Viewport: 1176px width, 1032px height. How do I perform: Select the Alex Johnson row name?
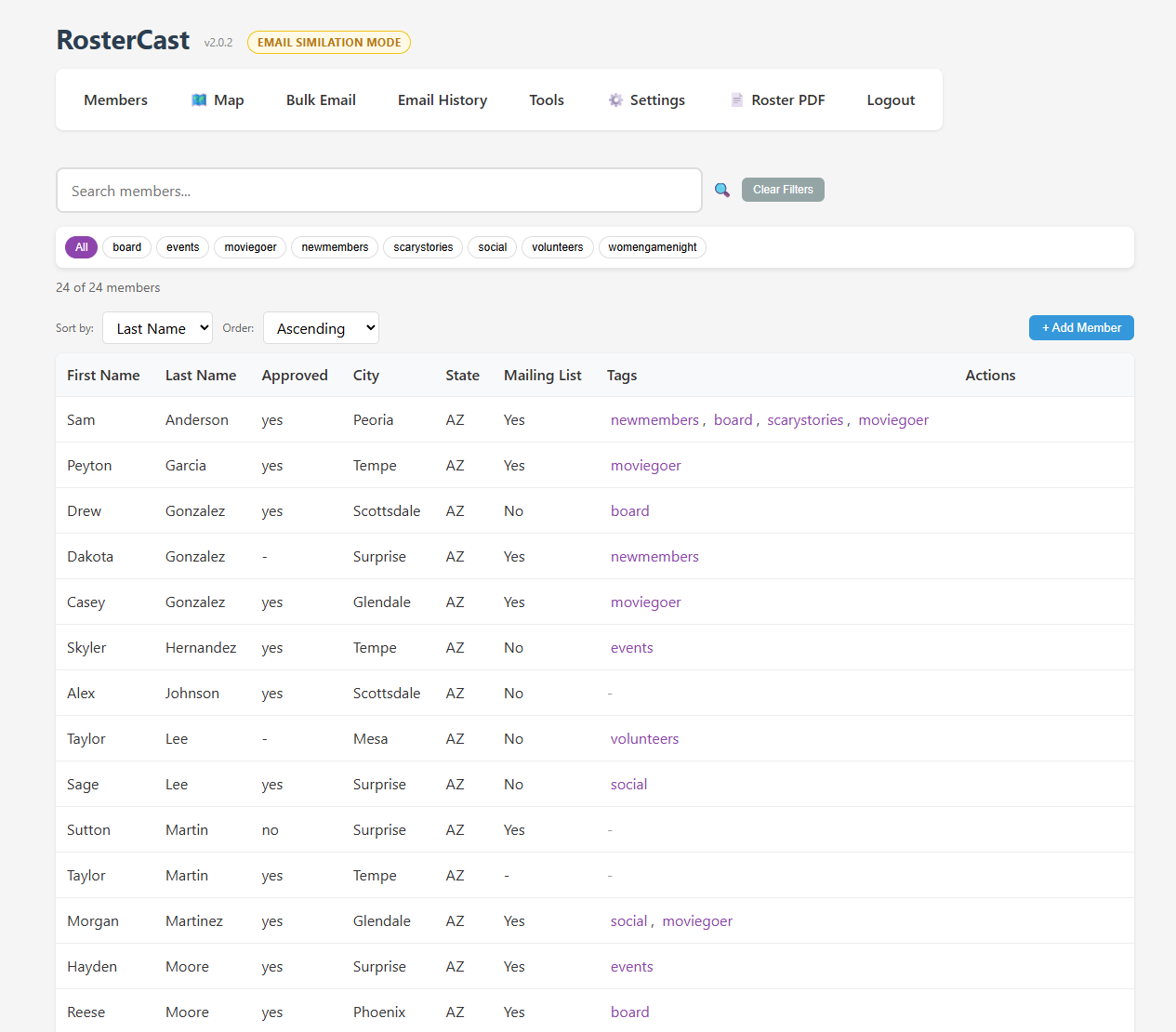tap(81, 694)
